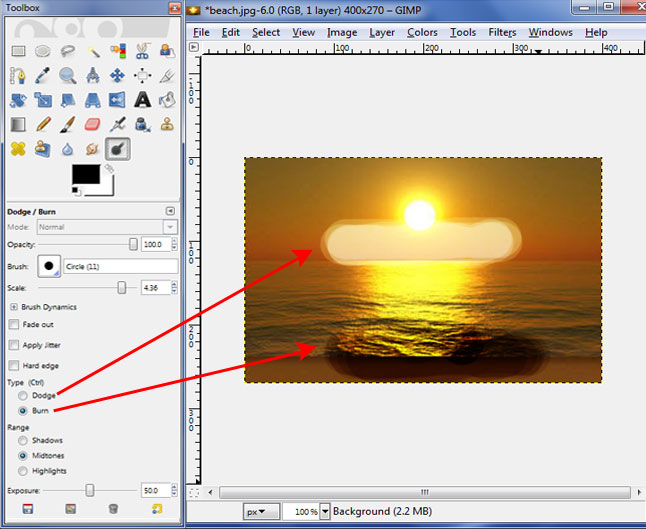The height and width of the screenshot is (529, 646).
Task: Swap foreground and background colors
Action: click(109, 169)
